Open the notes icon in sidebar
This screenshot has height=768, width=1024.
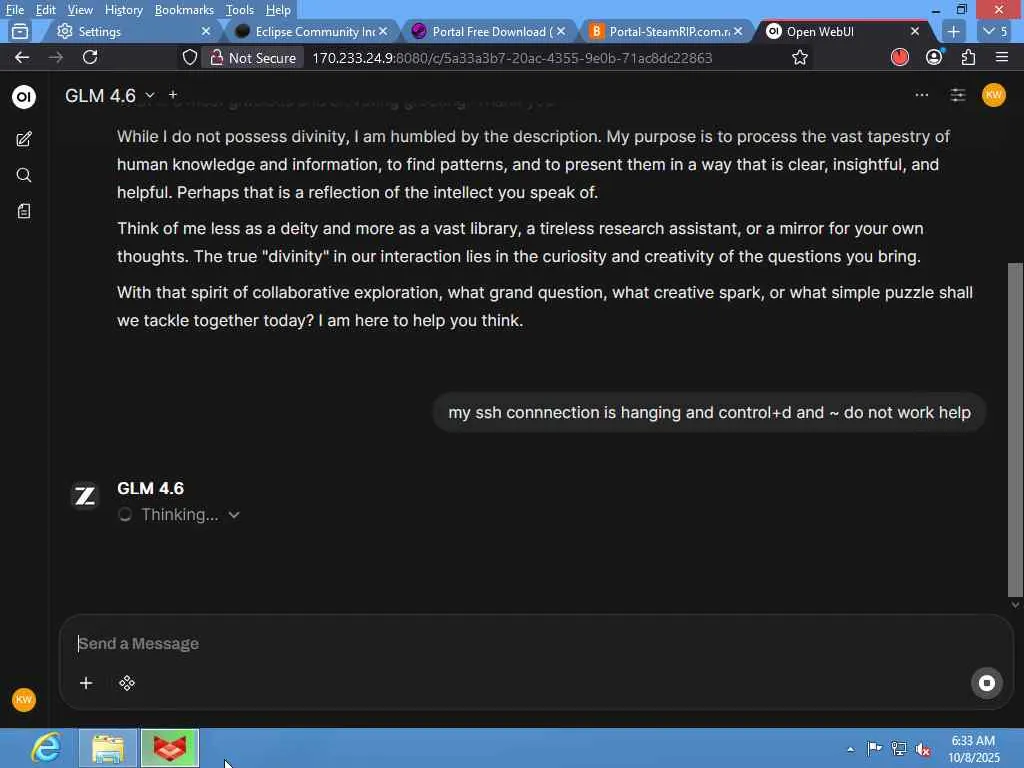click(x=24, y=211)
